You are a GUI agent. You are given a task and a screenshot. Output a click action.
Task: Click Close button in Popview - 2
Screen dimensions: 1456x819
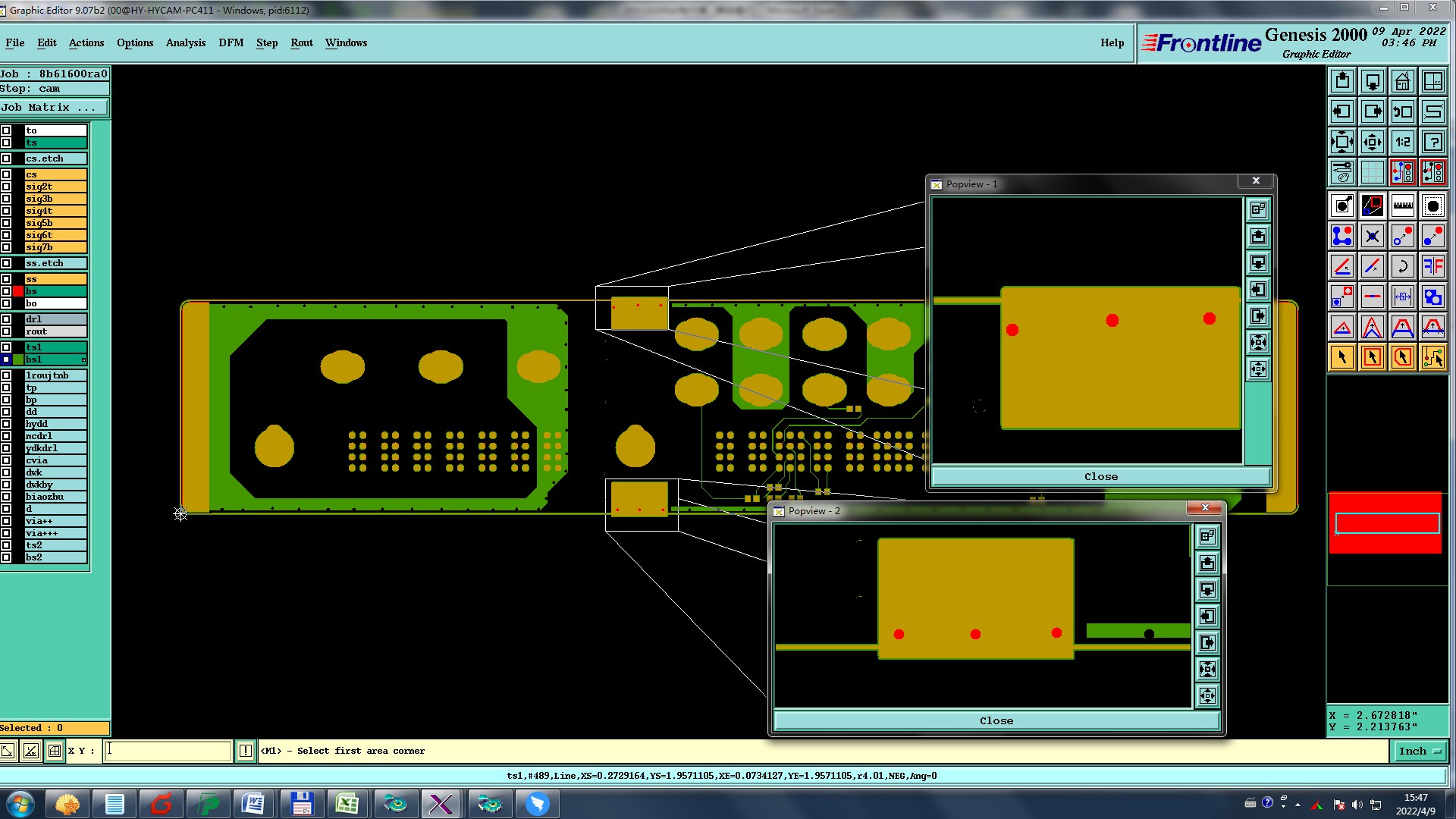(996, 720)
